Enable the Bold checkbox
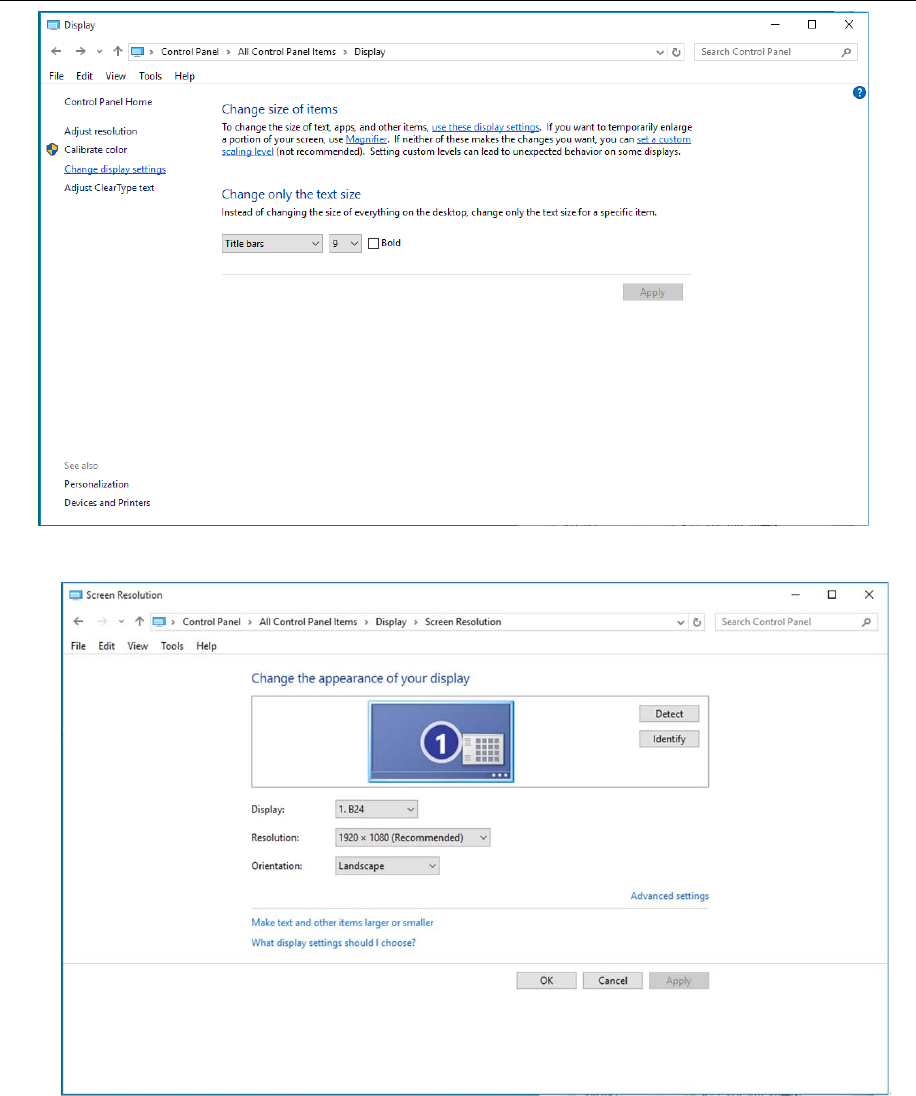The image size is (916, 1096). coord(373,243)
